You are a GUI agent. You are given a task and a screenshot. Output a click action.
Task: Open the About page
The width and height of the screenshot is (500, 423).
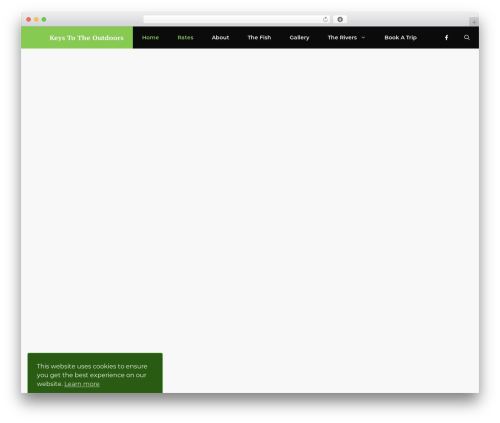[x=220, y=38]
